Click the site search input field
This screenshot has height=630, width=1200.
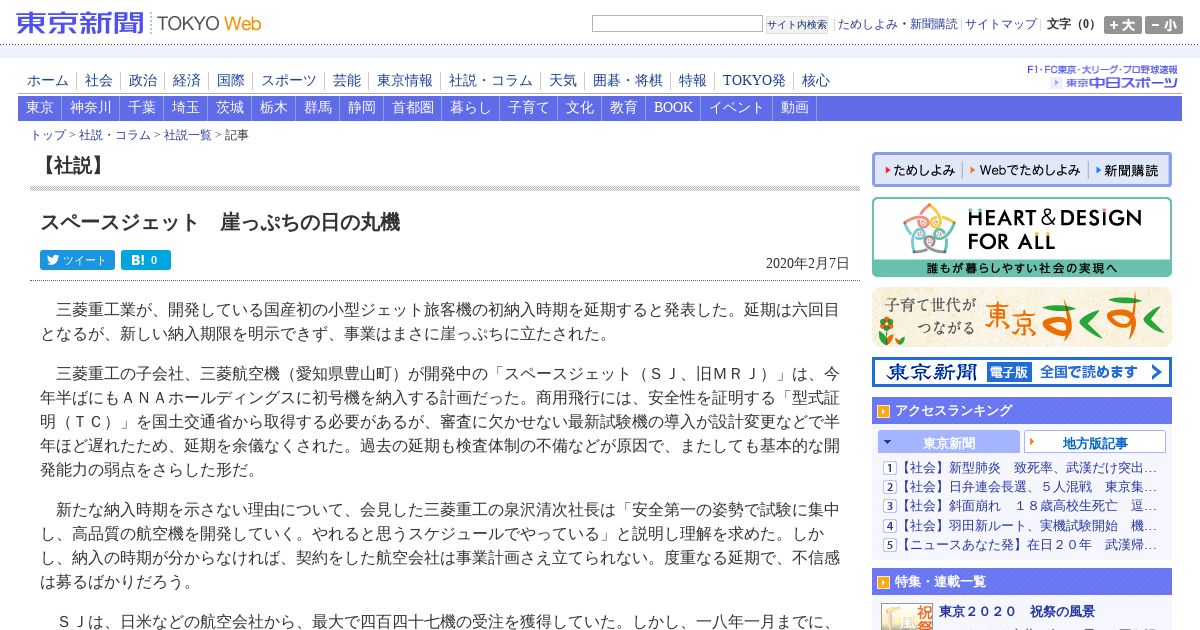coord(677,24)
